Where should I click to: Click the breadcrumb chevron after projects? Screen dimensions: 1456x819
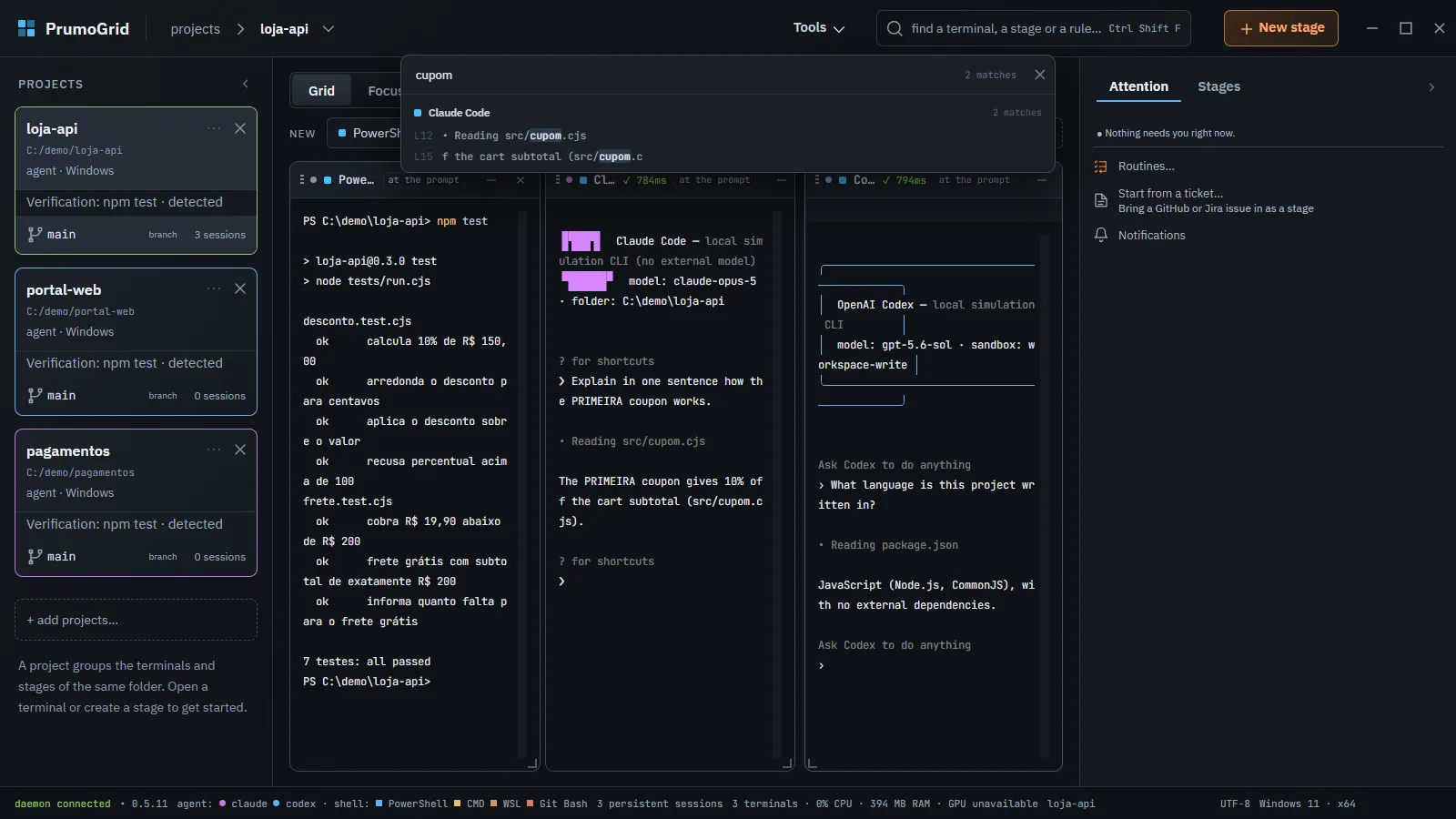tap(240, 29)
